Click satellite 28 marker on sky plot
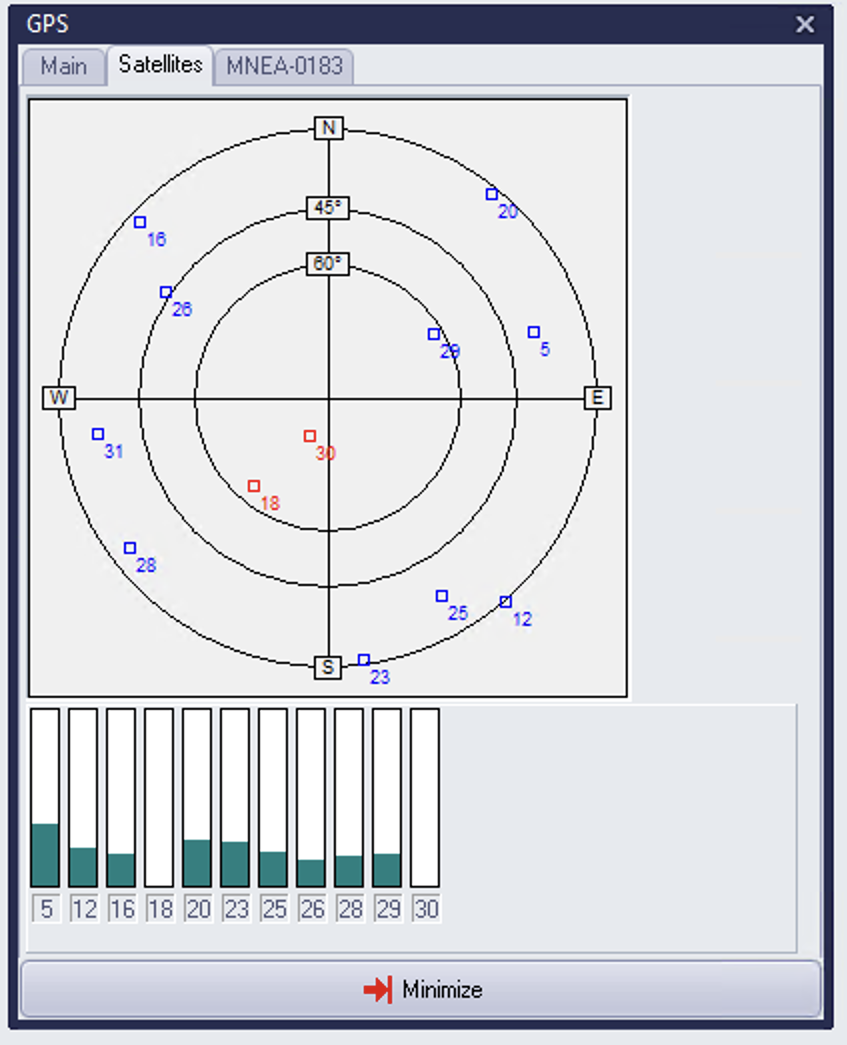This screenshot has width=847, height=1045. pos(130,548)
